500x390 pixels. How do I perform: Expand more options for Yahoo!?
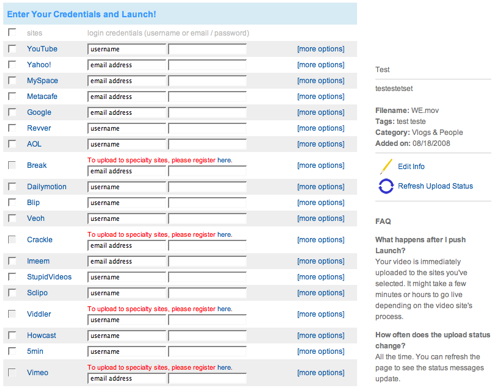[321, 65]
